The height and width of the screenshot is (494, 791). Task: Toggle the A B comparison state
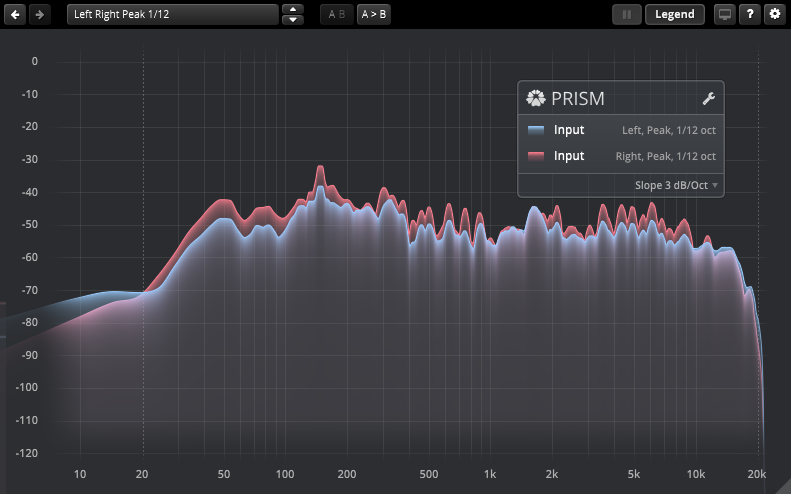tap(336, 15)
